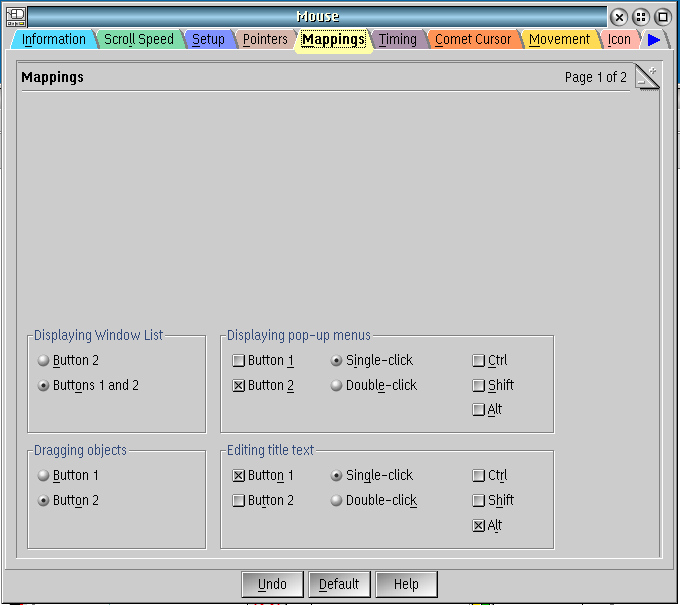Uncheck Button 1 for Editing title text

coord(263,475)
